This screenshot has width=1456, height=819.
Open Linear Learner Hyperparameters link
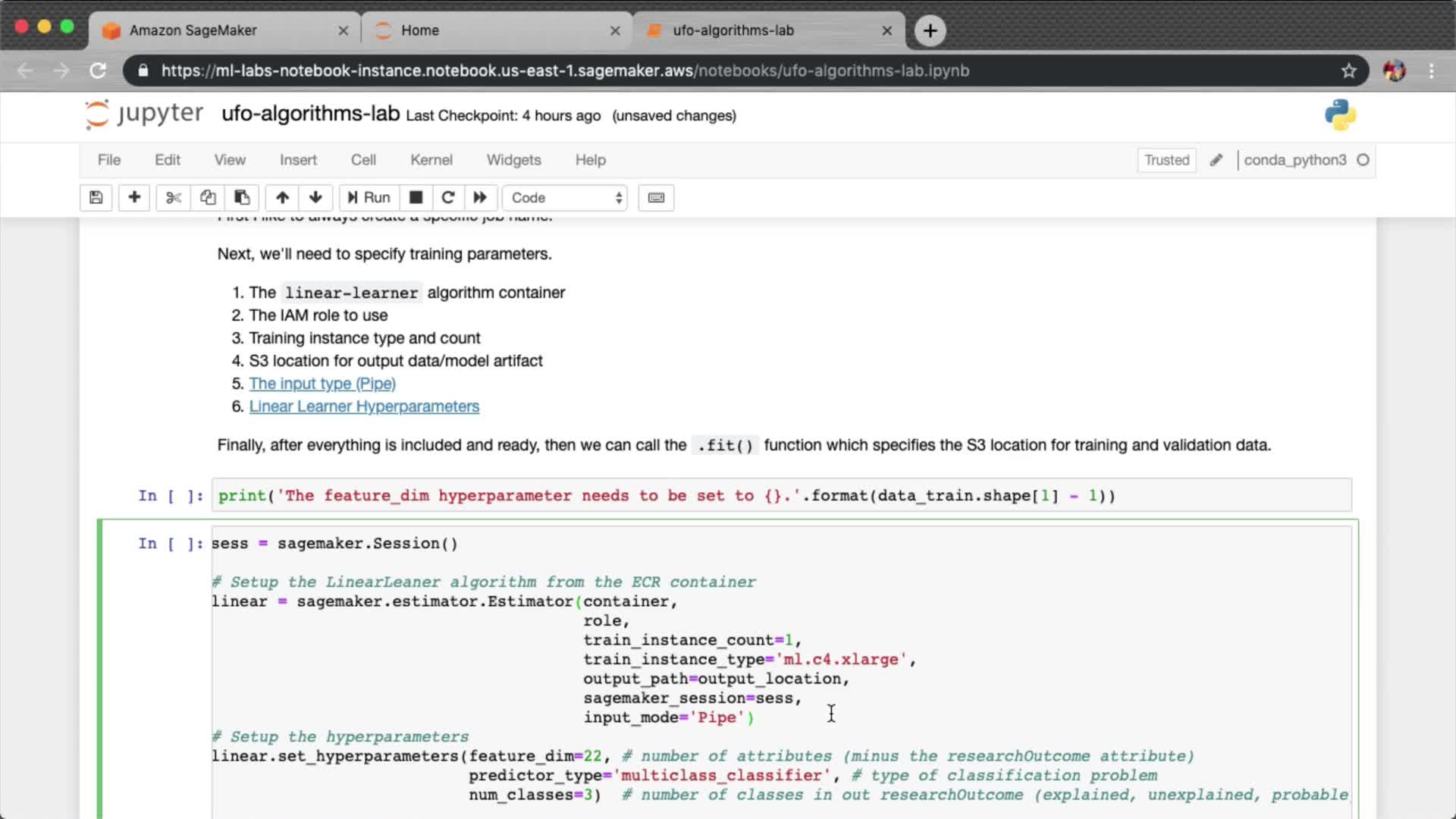click(x=364, y=406)
